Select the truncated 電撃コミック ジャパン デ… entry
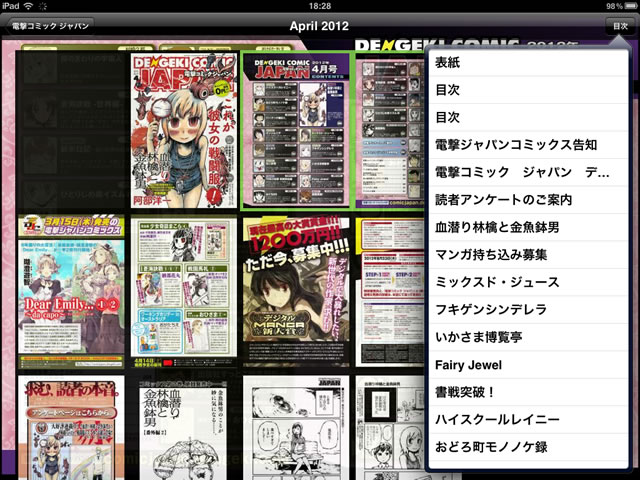 point(529,172)
